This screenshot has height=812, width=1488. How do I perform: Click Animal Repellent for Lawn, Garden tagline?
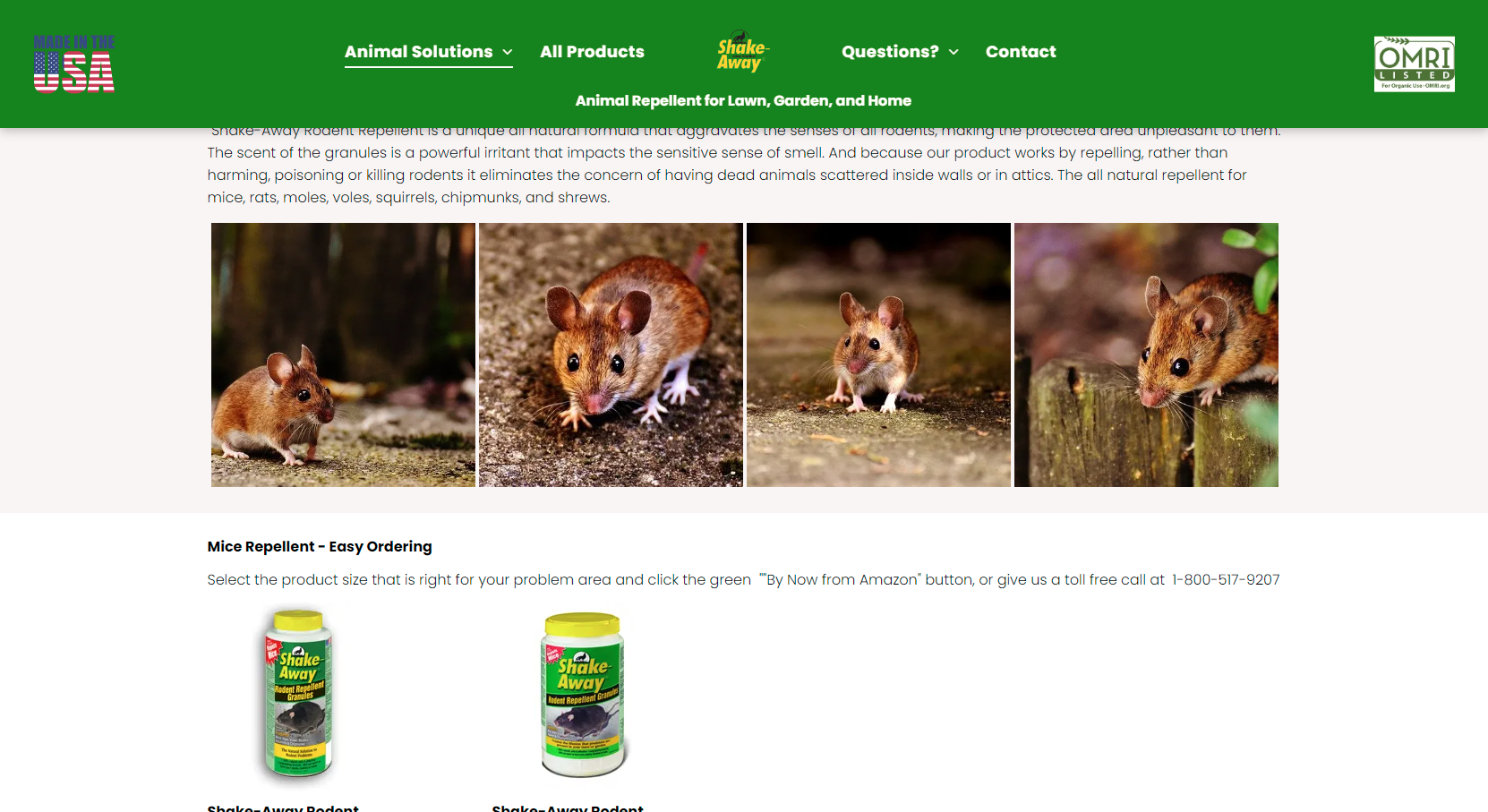click(x=743, y=100)
